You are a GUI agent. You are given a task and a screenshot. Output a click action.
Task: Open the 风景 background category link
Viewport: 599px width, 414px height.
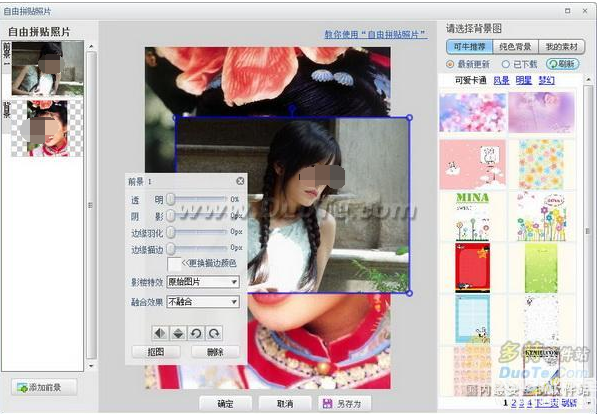coord(501,80)
